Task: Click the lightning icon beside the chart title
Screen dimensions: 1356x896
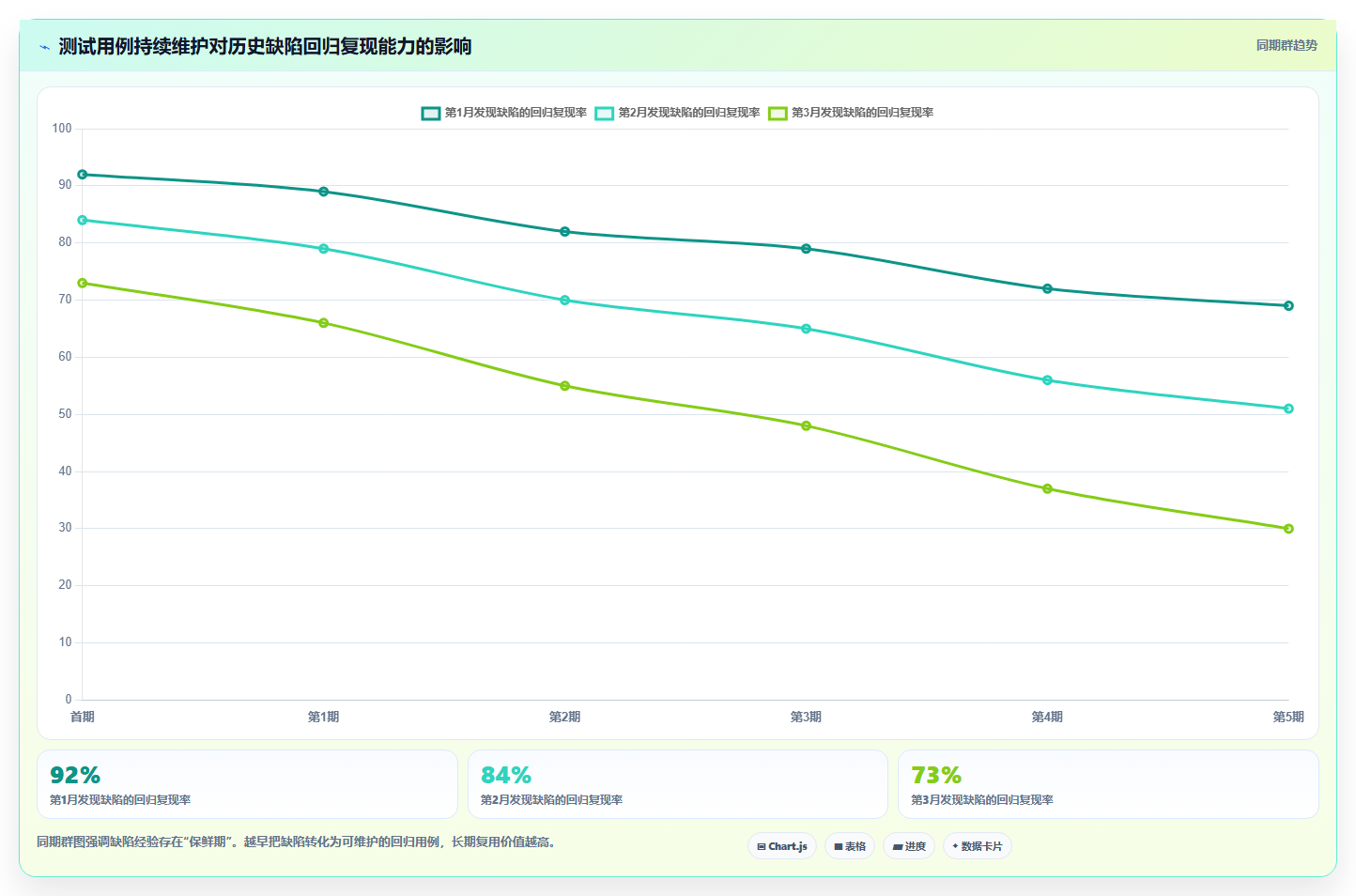Action: click(44, 47)
